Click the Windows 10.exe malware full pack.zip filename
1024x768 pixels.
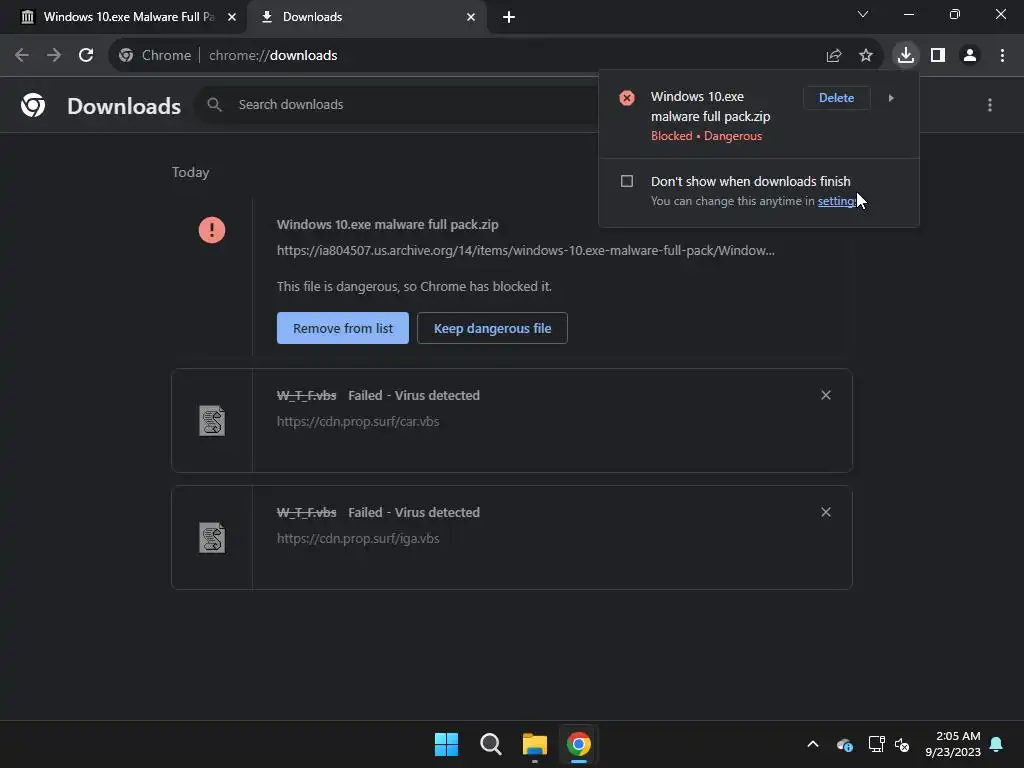(388, 225)
